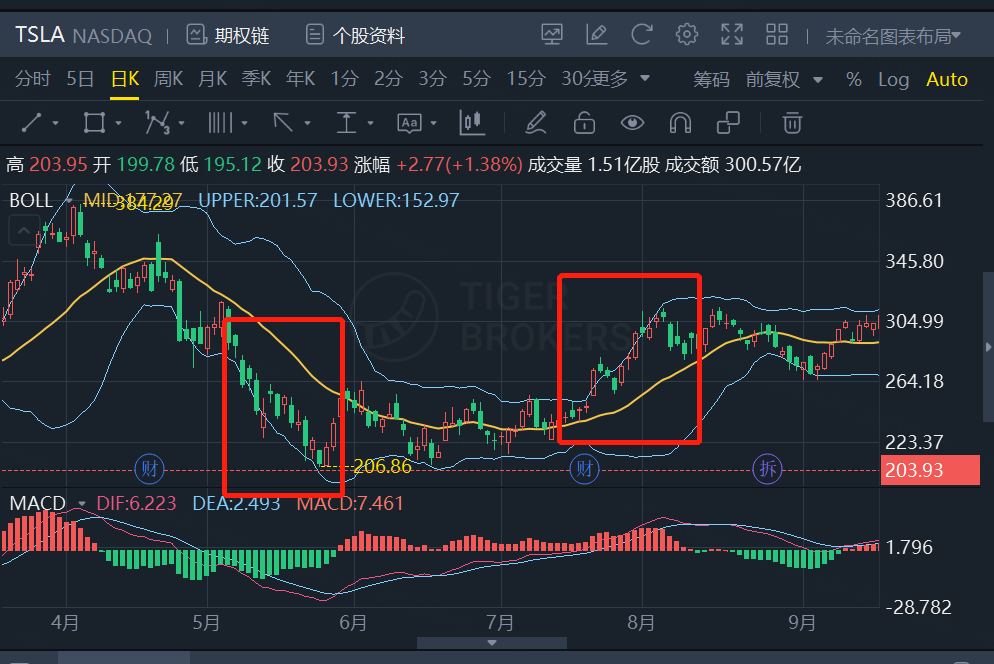Open the MACD indicator dropdown

[x=81, y=504]
